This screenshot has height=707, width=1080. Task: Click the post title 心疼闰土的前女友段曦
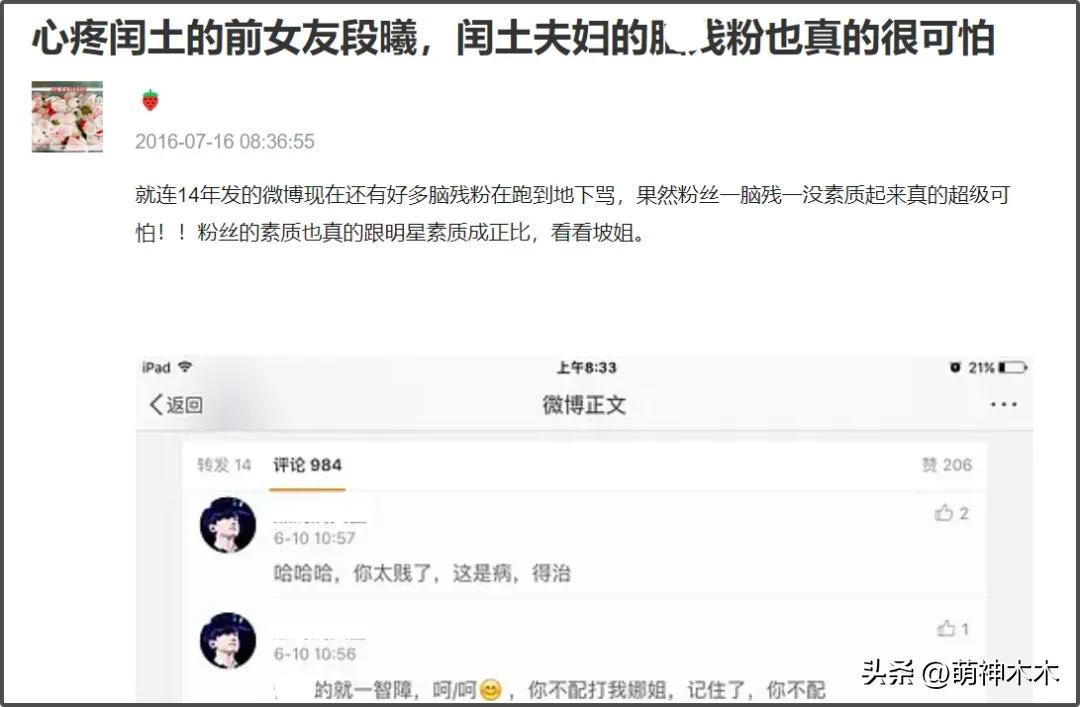tap(225, 39)
